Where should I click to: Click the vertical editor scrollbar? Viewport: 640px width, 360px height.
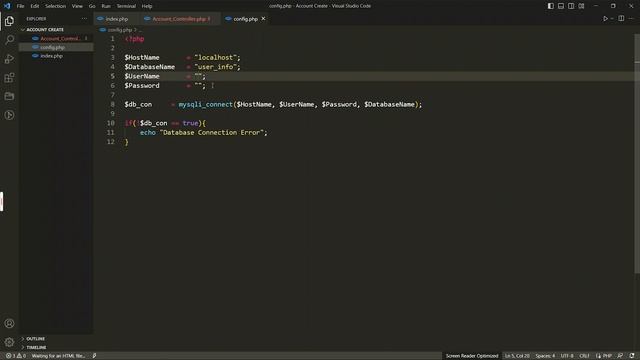[x=637, y=154]
